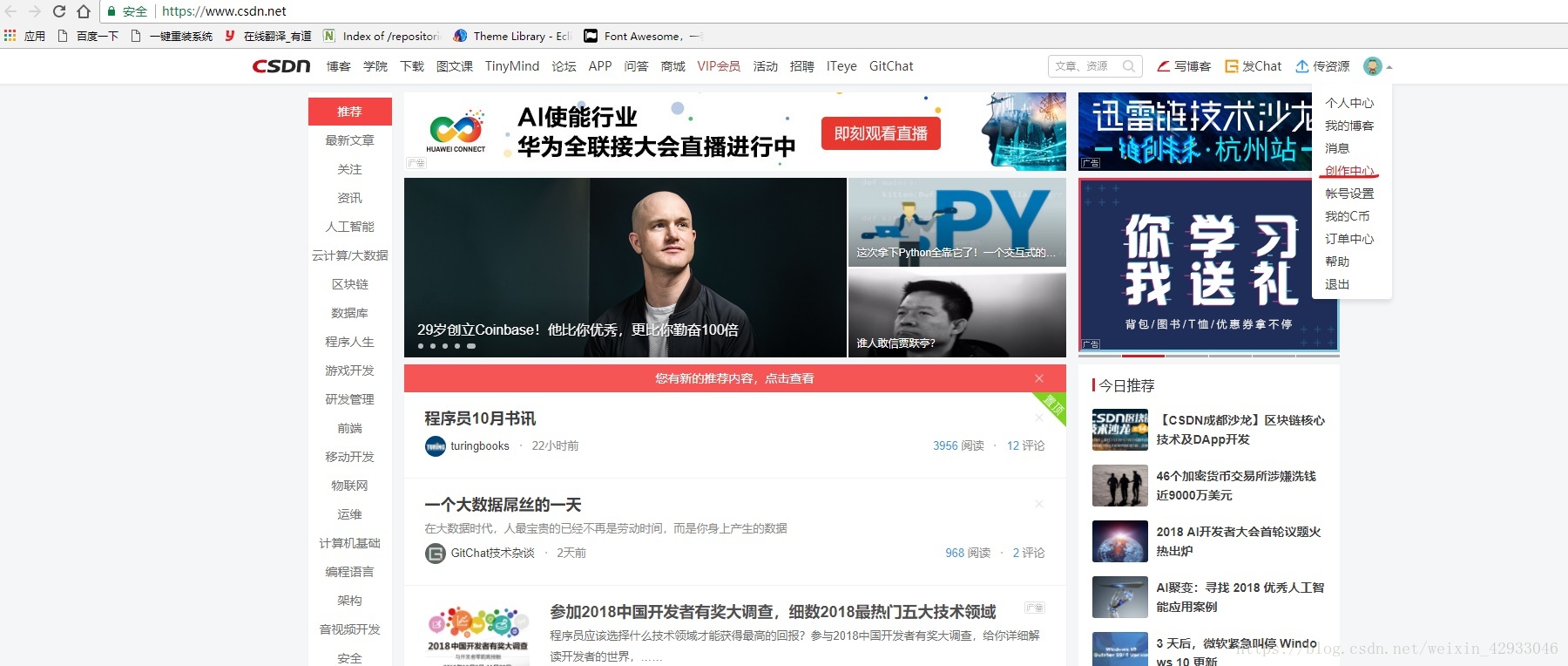Viewport: 1568px width, 666px height.
Task: Select 退出 to log out
Action: [x=1337, y=284]
